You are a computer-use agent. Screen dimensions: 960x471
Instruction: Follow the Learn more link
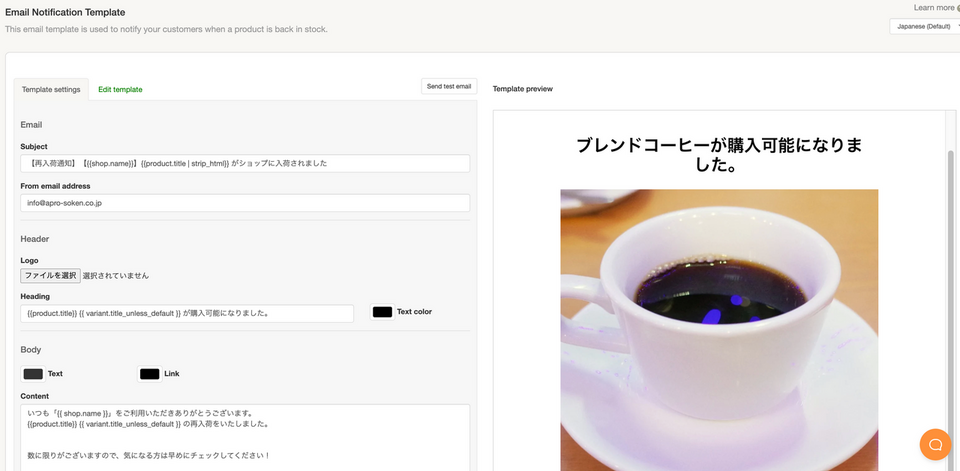934,7
